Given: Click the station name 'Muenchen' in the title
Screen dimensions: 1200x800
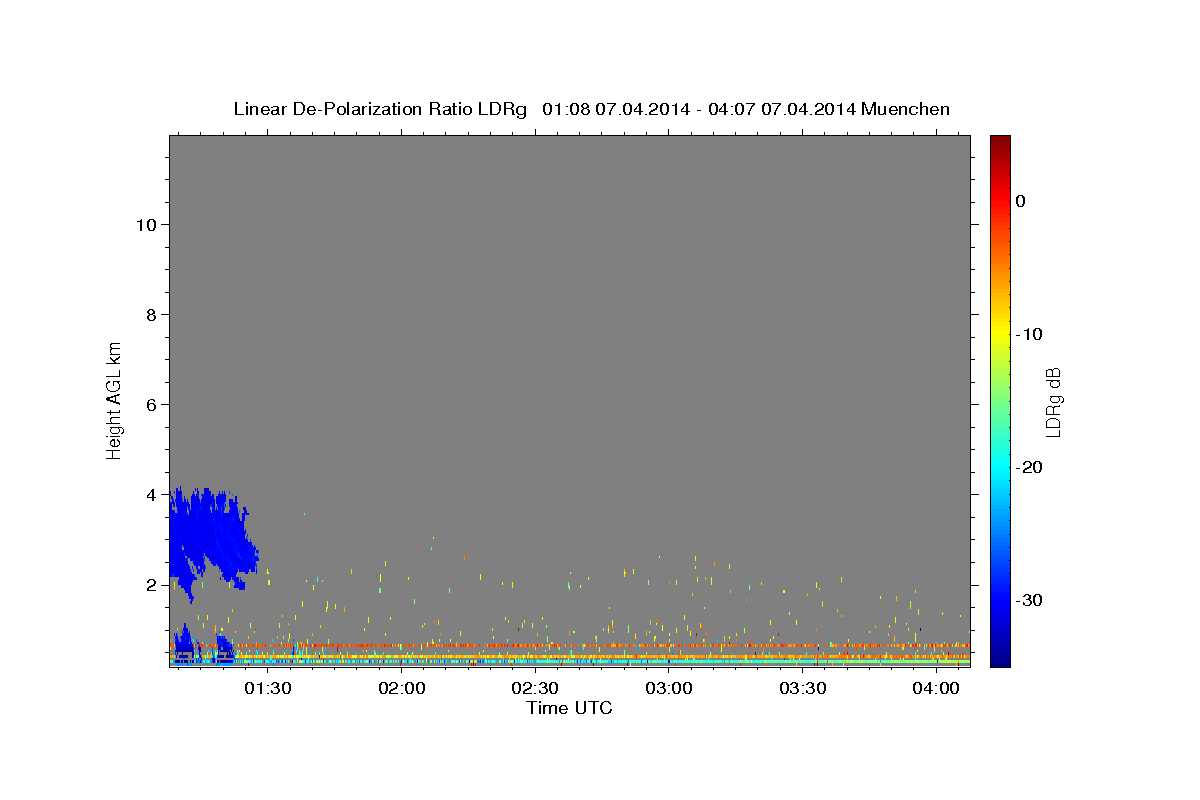Looking at the screenshot, I should [906, 109].
